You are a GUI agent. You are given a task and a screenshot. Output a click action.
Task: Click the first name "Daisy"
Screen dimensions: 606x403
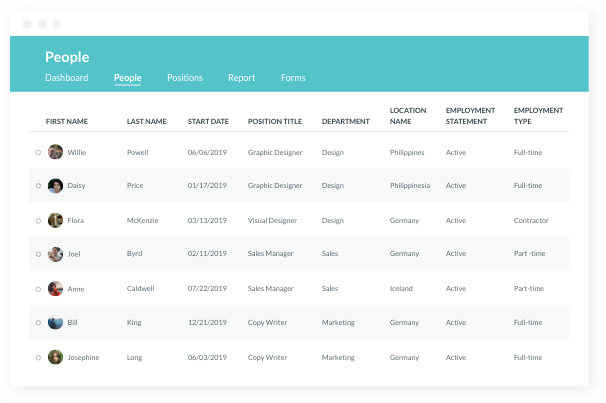[x=76, y=185]
